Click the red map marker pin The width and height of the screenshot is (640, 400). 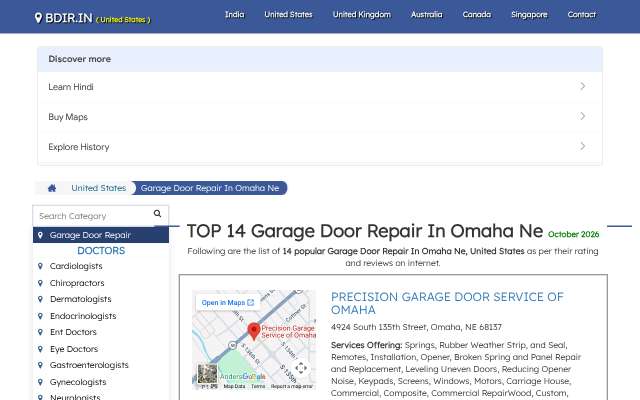coord(254,331)
